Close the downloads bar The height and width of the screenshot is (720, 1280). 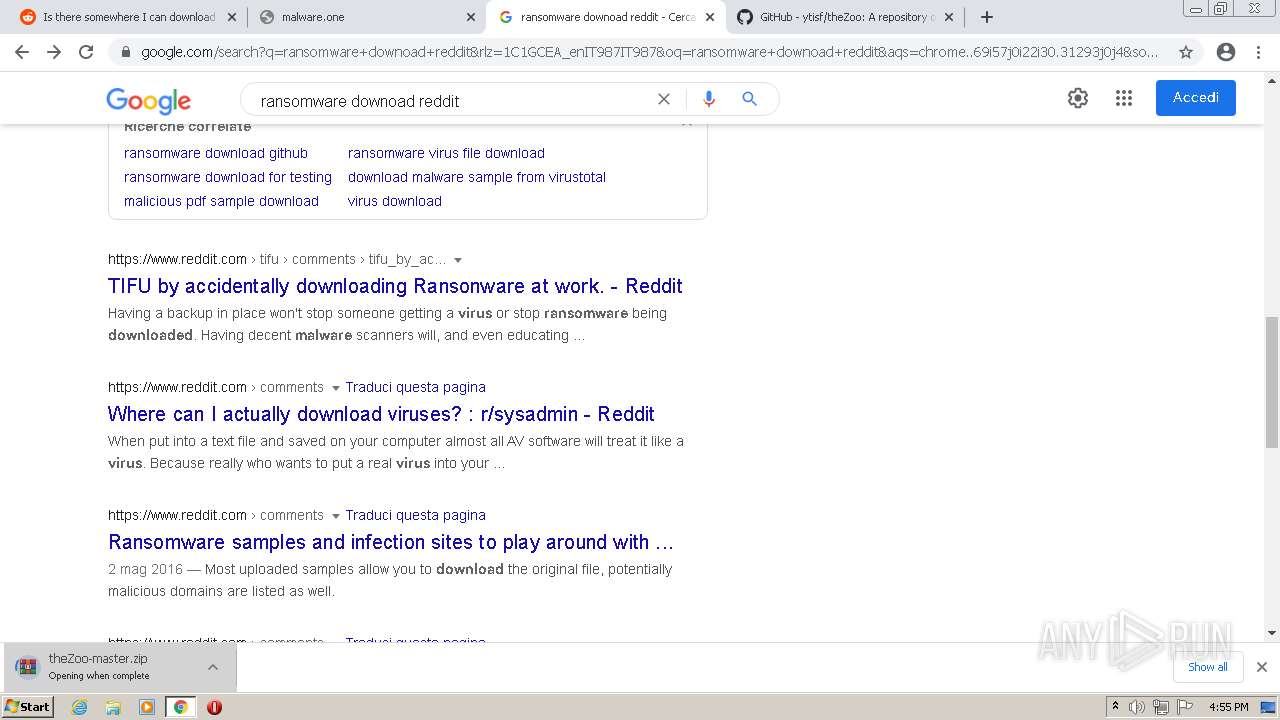point(1262,667)
